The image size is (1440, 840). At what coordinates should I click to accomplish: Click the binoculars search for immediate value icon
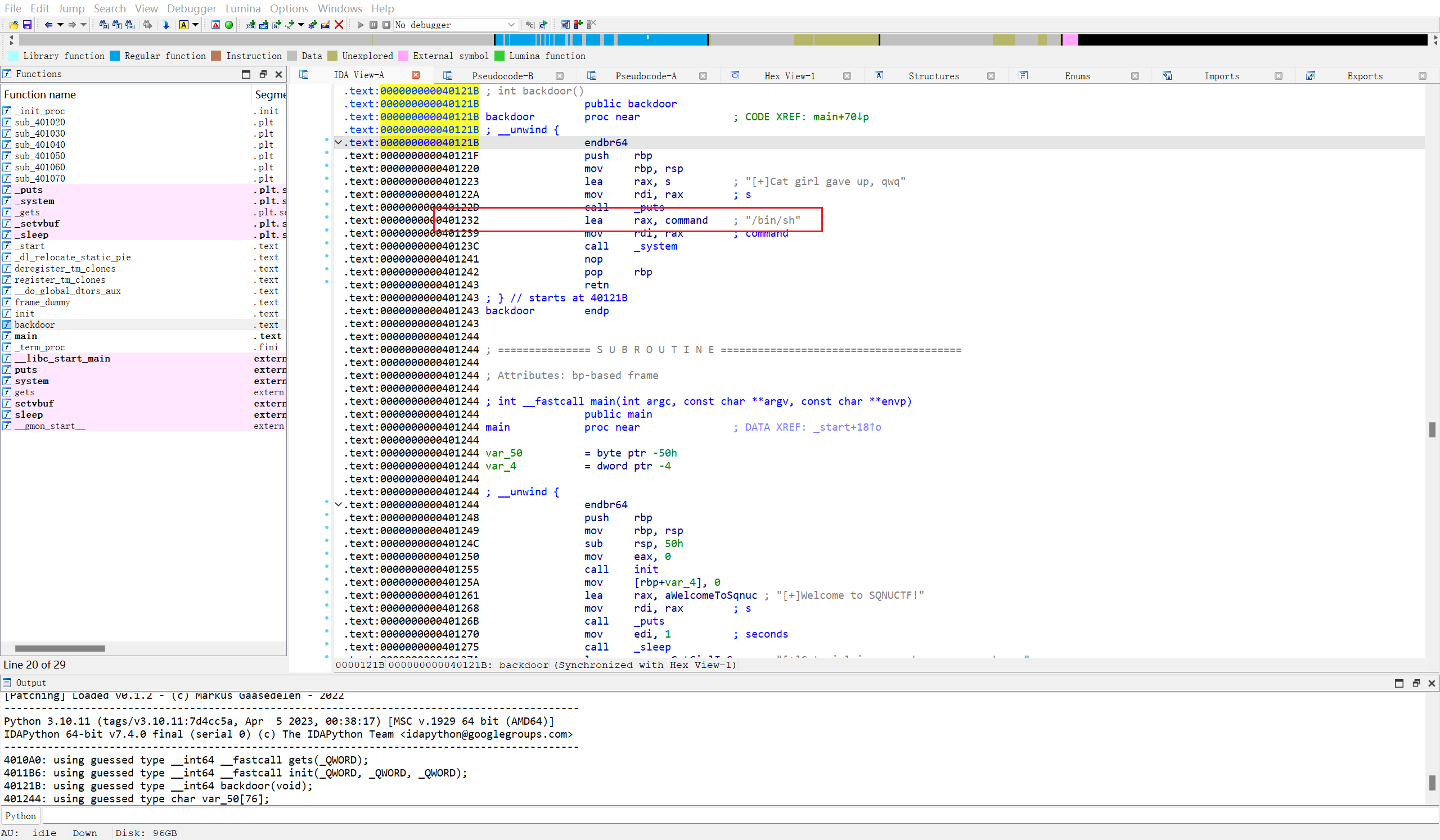coord(103,25)
